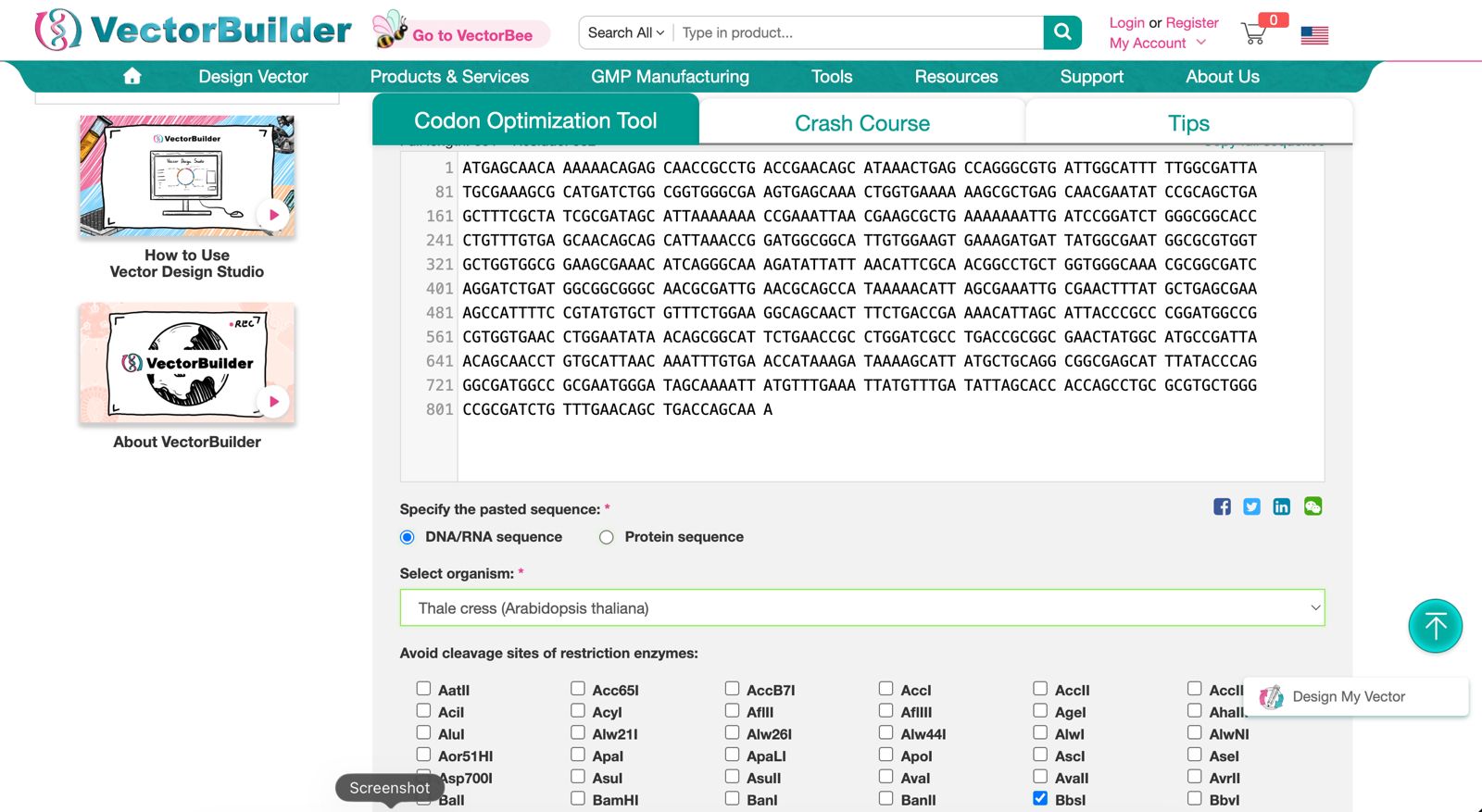Click the search magnifier button

1062,32
